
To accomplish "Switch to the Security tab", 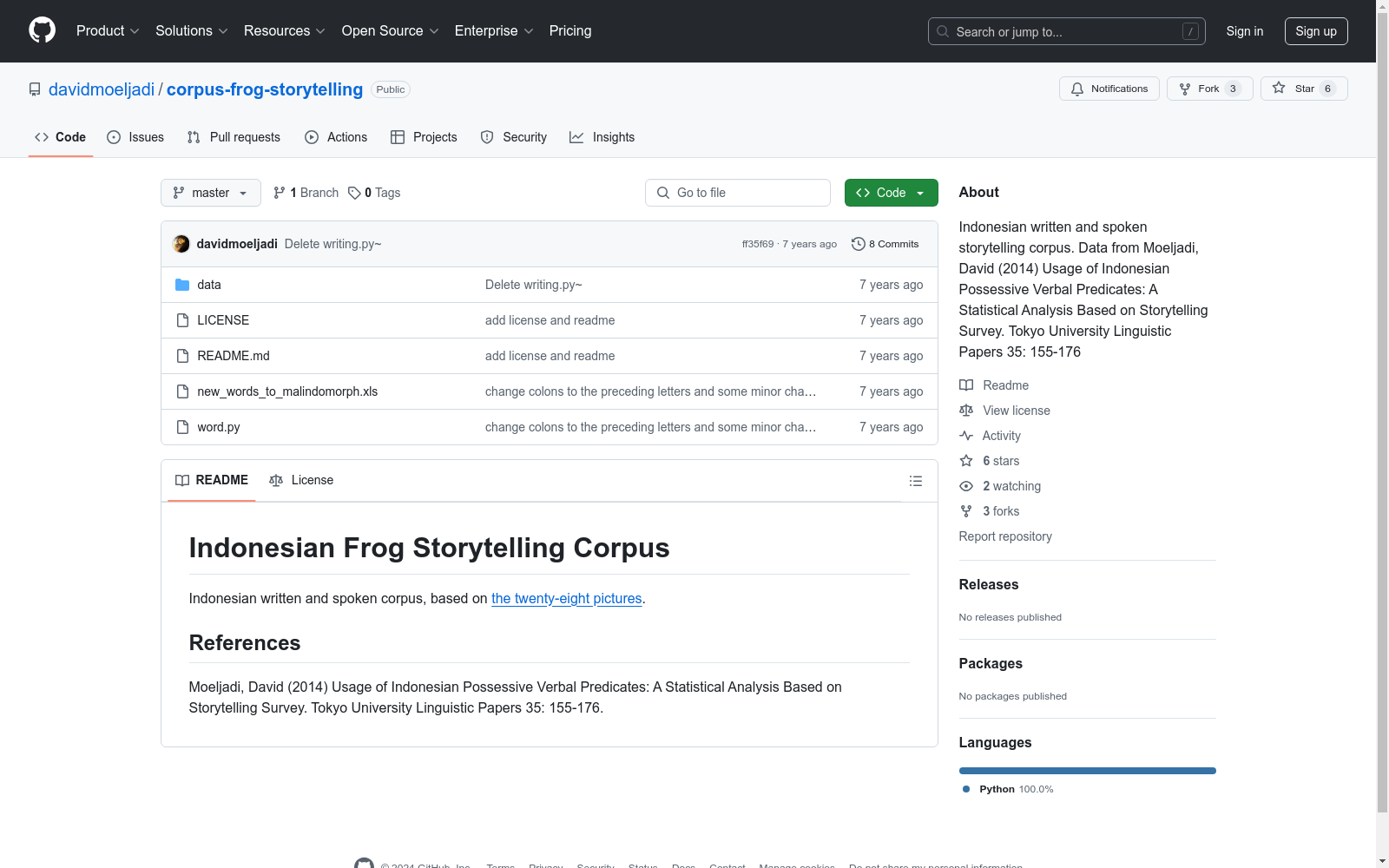I will pos(514,137).
